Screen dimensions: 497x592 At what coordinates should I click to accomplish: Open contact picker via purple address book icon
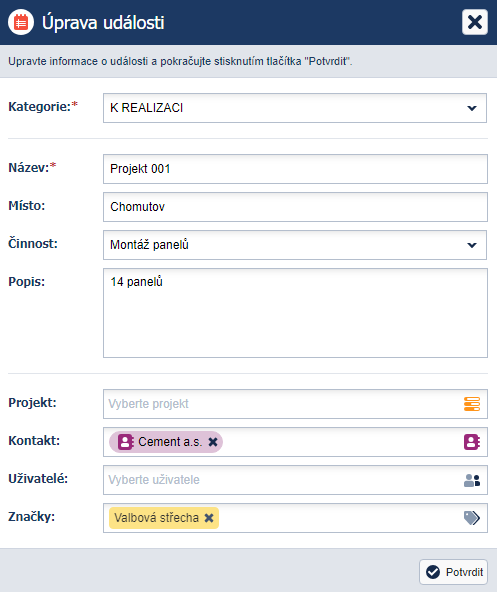472,442
